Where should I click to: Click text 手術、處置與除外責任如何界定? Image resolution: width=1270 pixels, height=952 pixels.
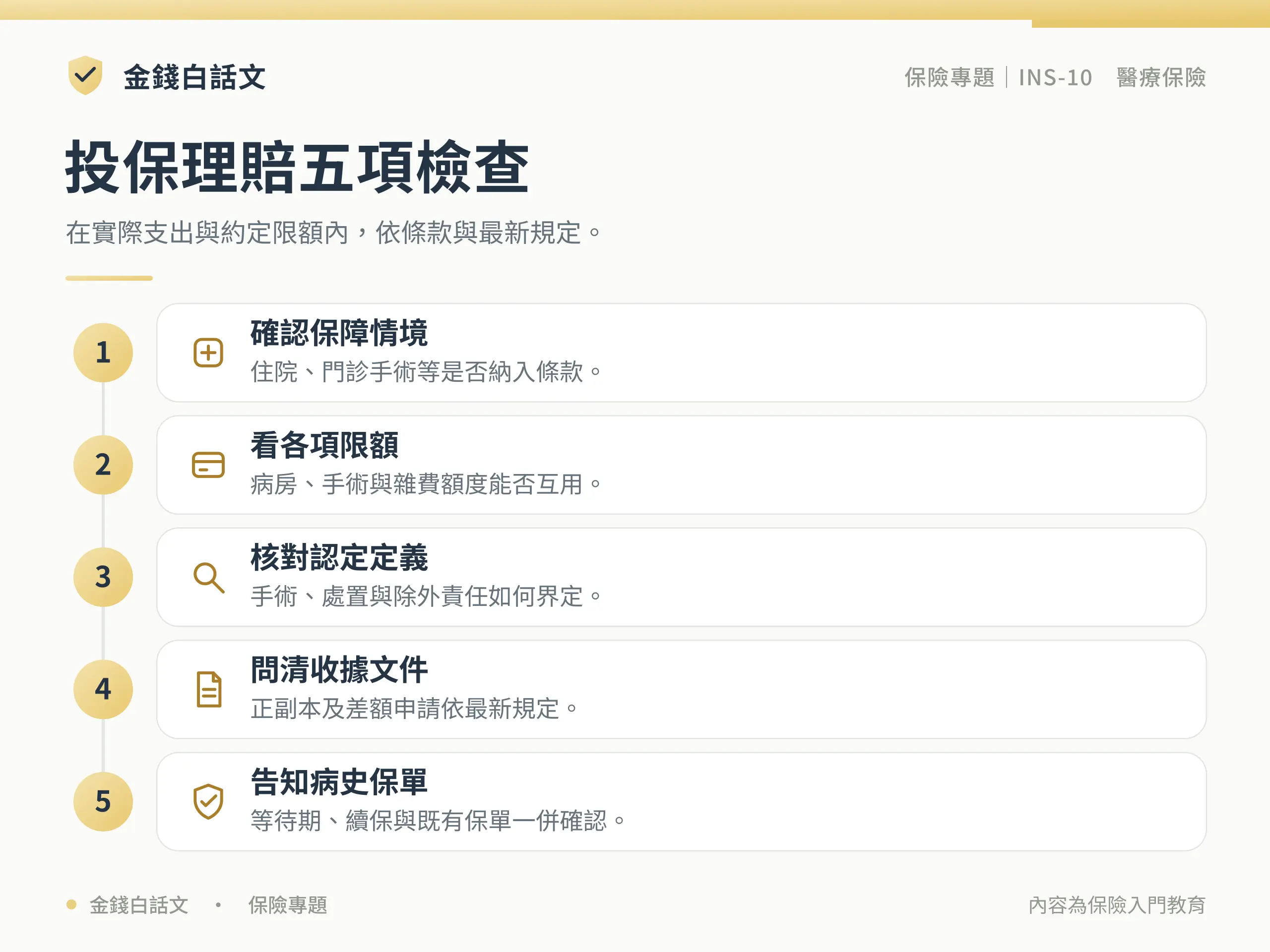tap(426, 597)
